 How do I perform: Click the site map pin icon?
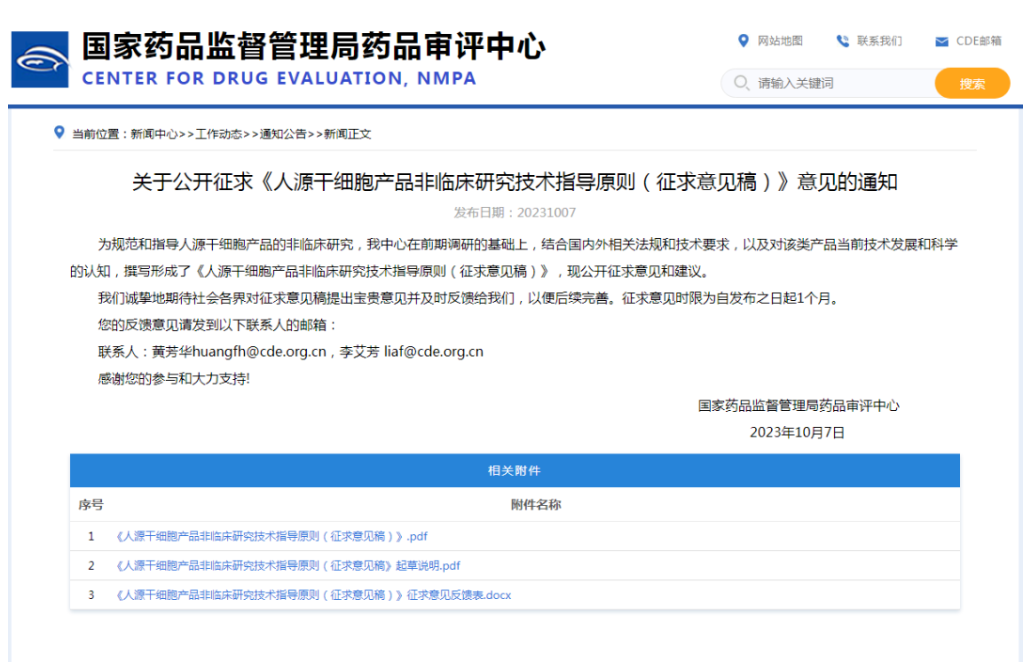743,41
